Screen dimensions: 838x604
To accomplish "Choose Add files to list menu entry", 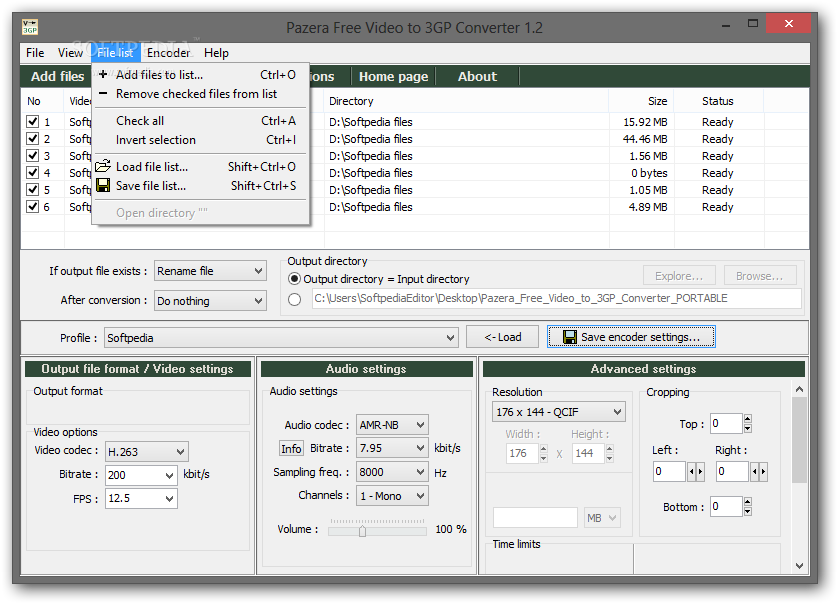I will [x=200, y=74].
